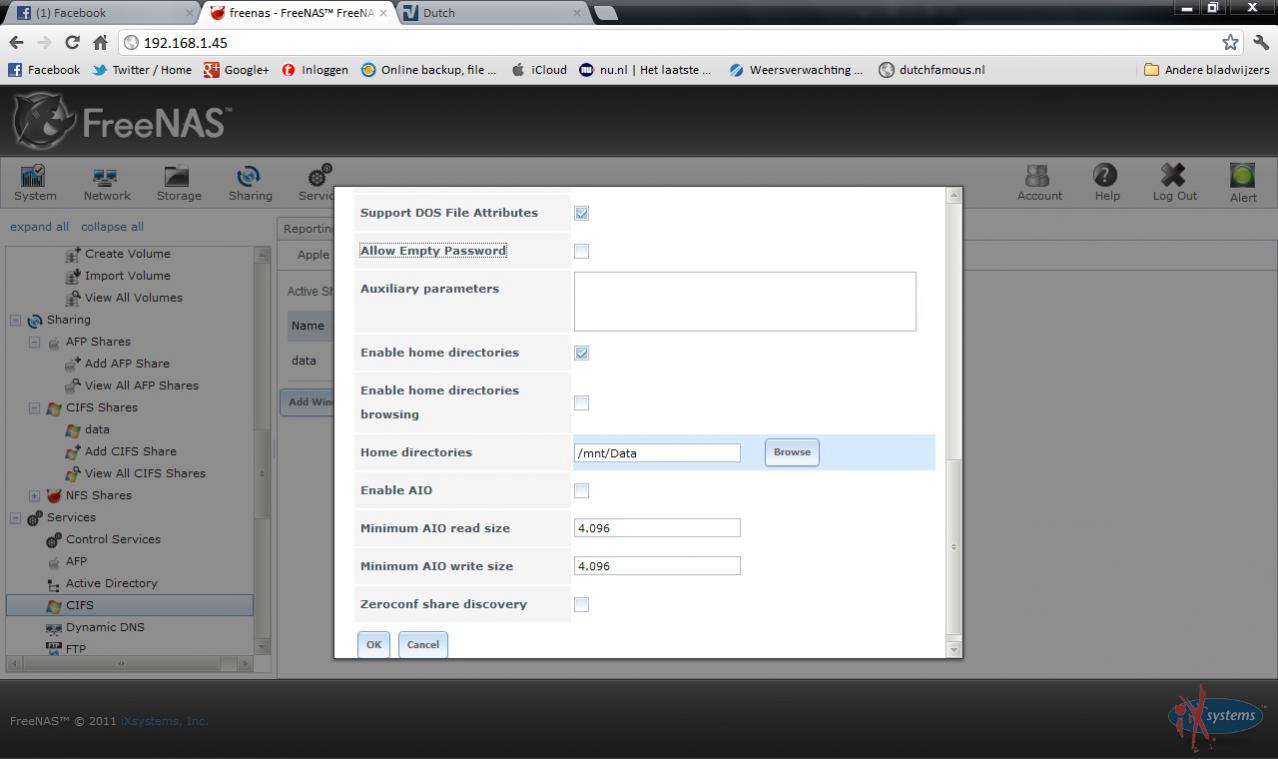
Task: Open Chrome wrench settings menu
Action: (1260, 42)
